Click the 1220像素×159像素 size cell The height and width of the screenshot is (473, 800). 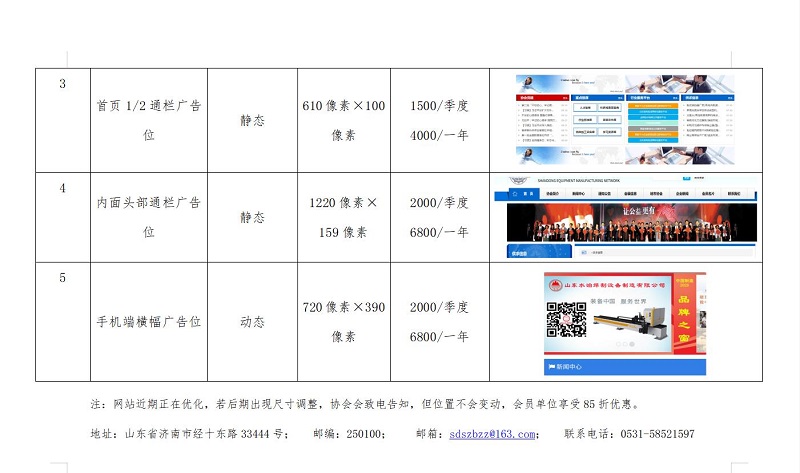pos(343,217)
